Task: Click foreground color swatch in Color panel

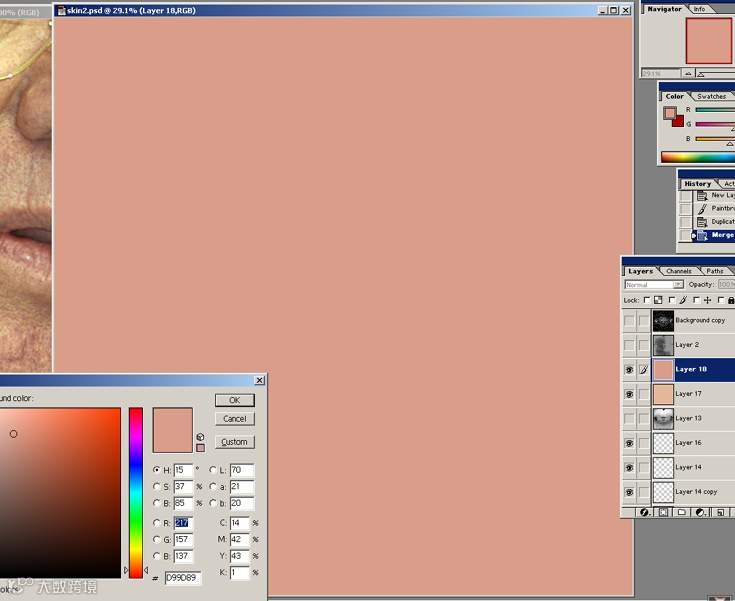Action: coord(669,113)
